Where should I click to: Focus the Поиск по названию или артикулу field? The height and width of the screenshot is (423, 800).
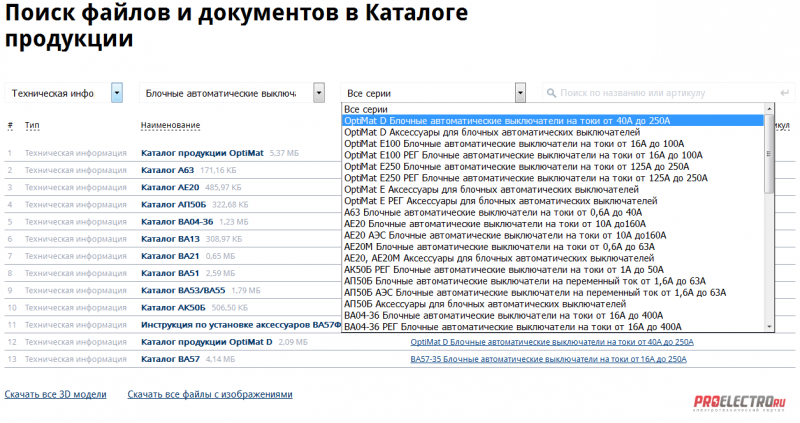pos(668,93)
